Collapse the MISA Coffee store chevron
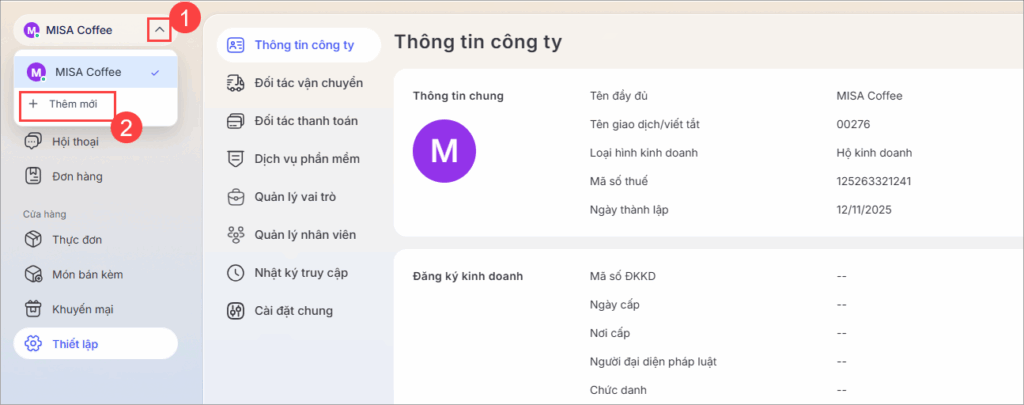The width and height of the screenshot is (1024, 405). point(159,30)
